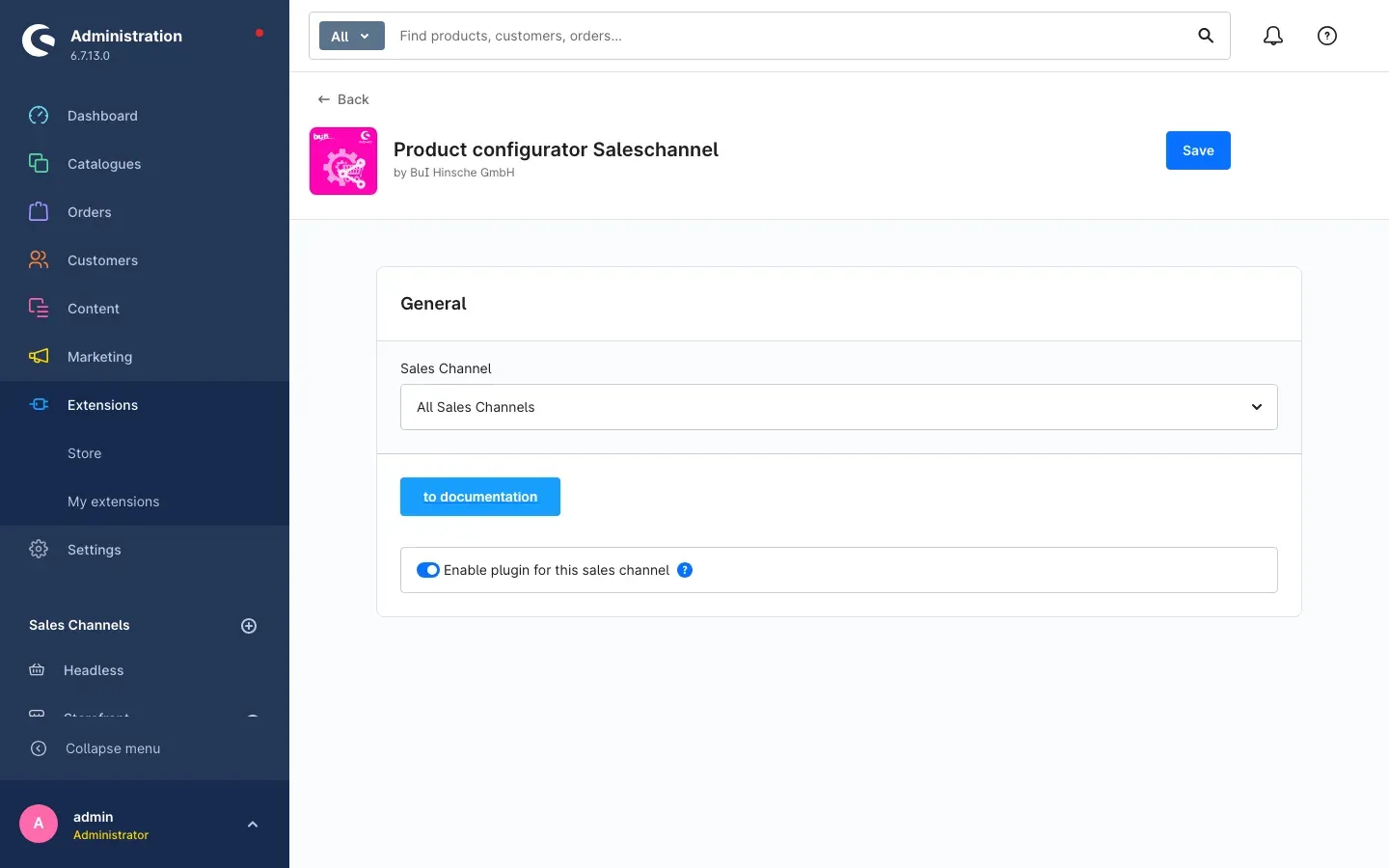Click the Administrator role text
Viewport: 1389px width, 868px height.
pos(111,835)
